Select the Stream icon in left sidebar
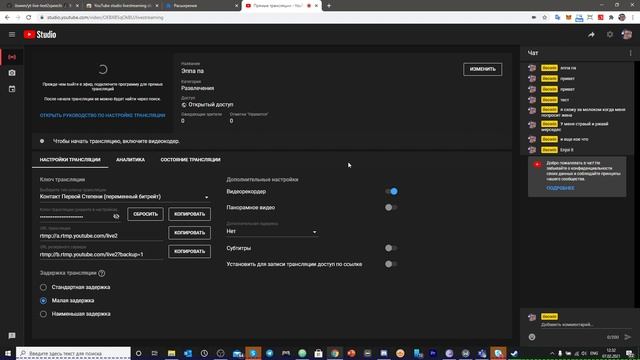The image size is (640, 360). pyautogui.click(x=12, y=57)
